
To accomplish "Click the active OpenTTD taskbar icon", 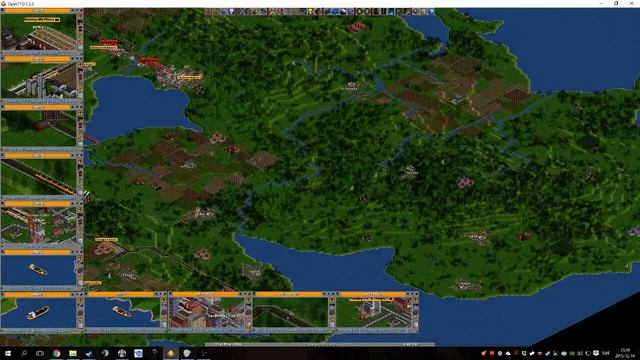I will [171, 353].
